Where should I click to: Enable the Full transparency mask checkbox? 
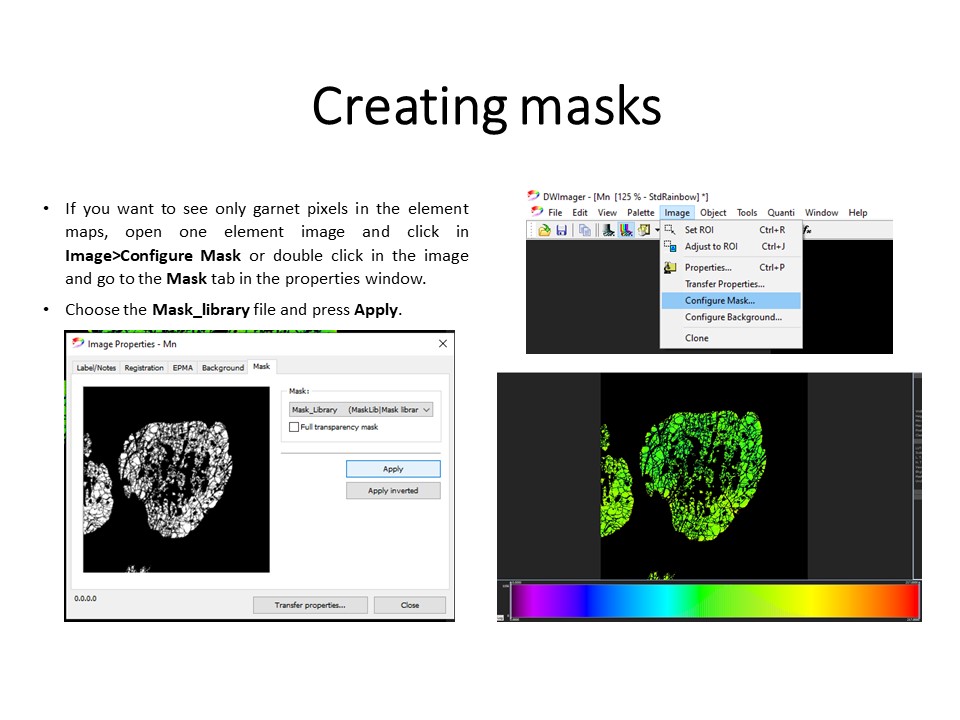[x=293, y=427]
